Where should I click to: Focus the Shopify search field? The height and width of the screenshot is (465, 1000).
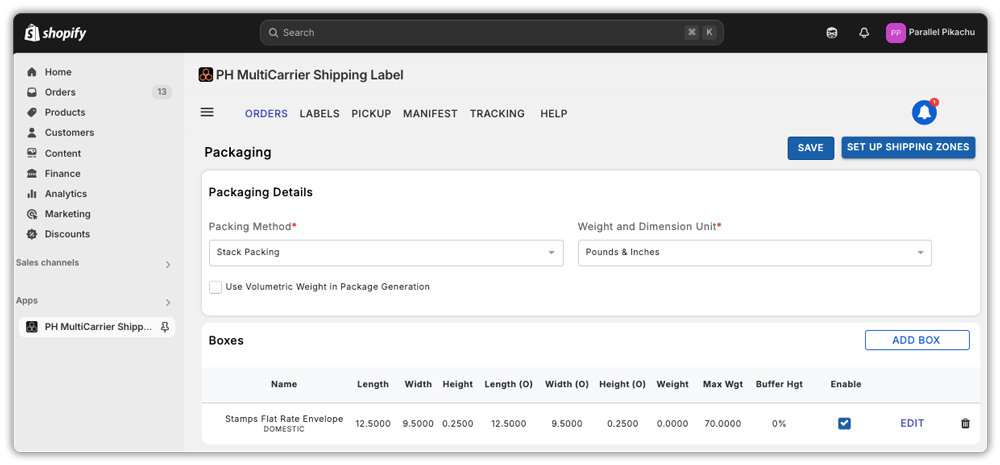(x=491, y=33)
